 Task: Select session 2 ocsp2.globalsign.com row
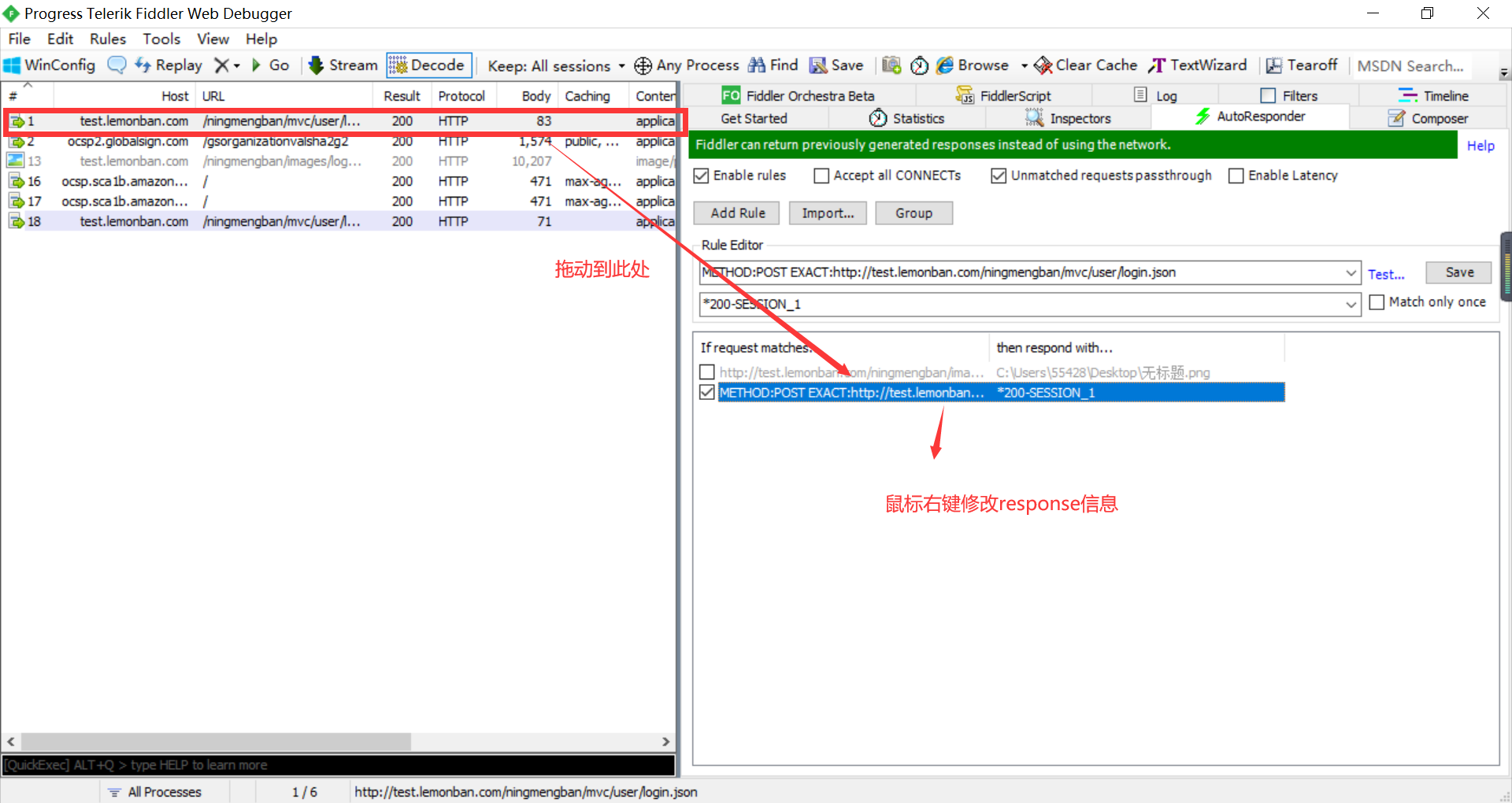click(339, 142)
